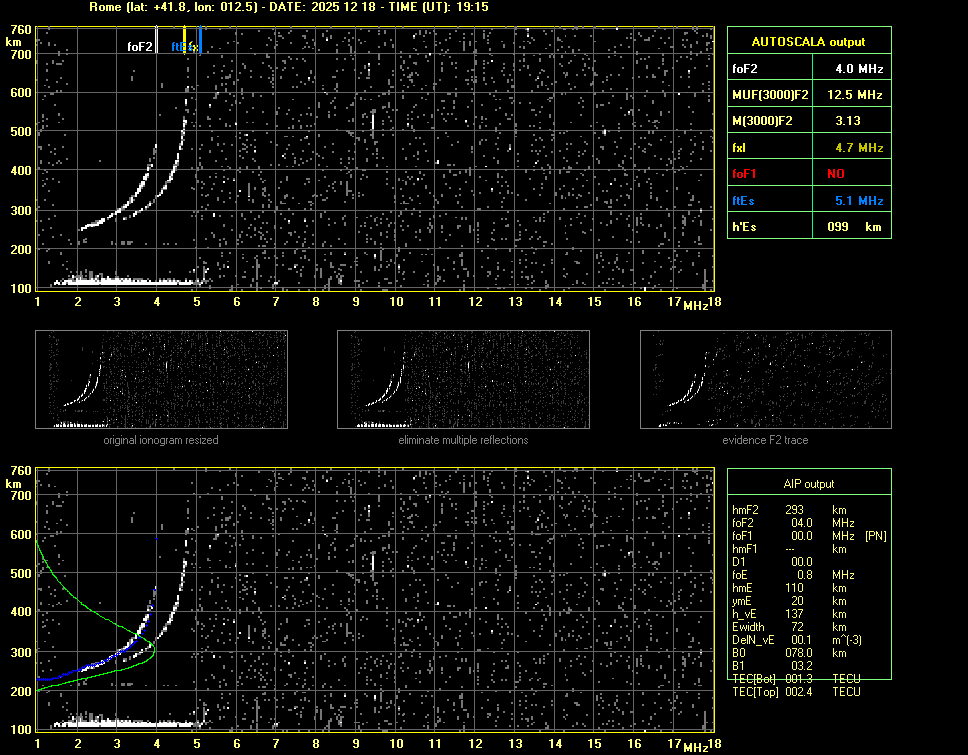Click the Ewidth 72 km entry
Image resolution: width=968 pixels, height=755 pixels.
pos(795,627)
